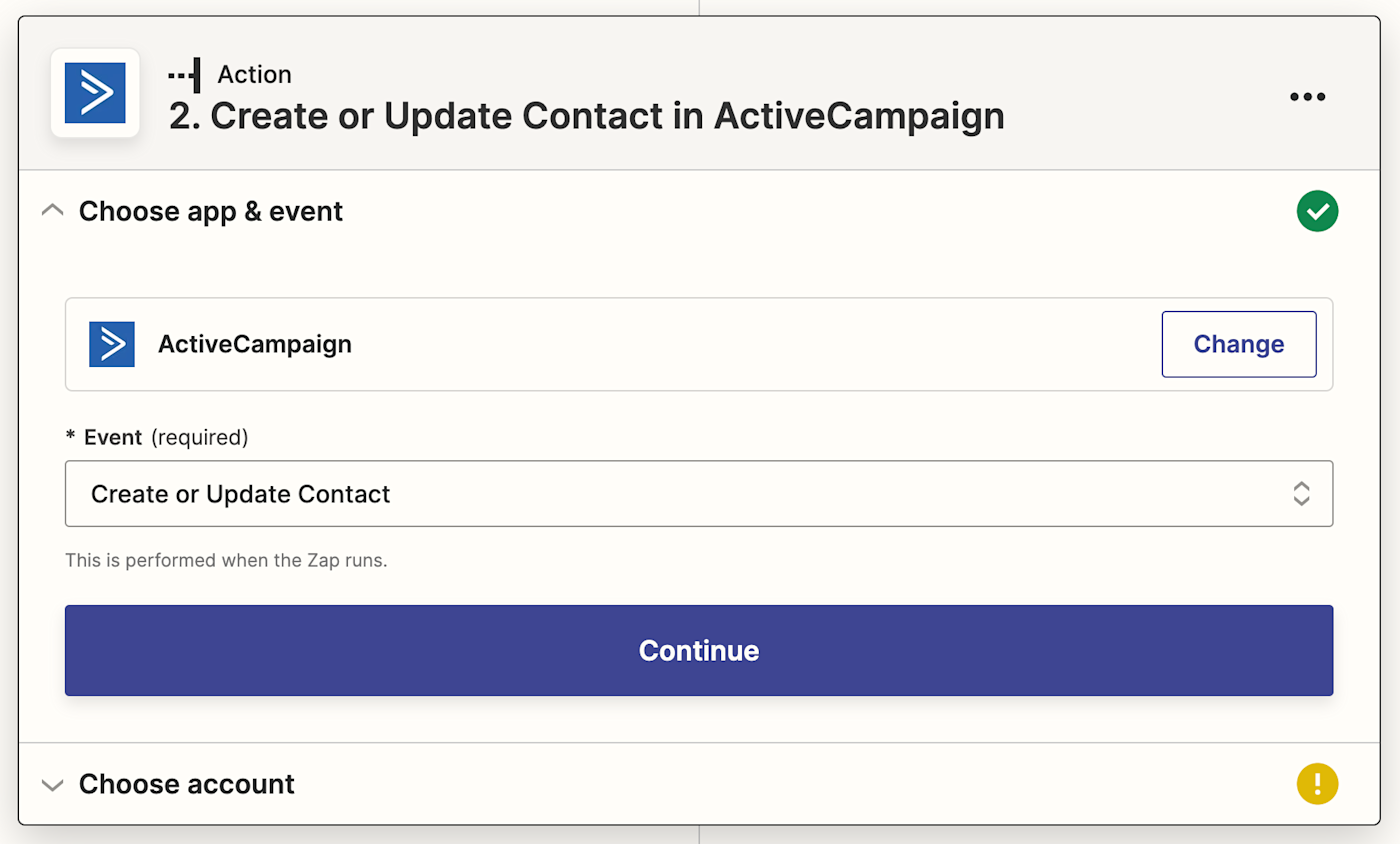
Task: Click the yellow warning icon for Choose account
Action: coord(1317,784)
